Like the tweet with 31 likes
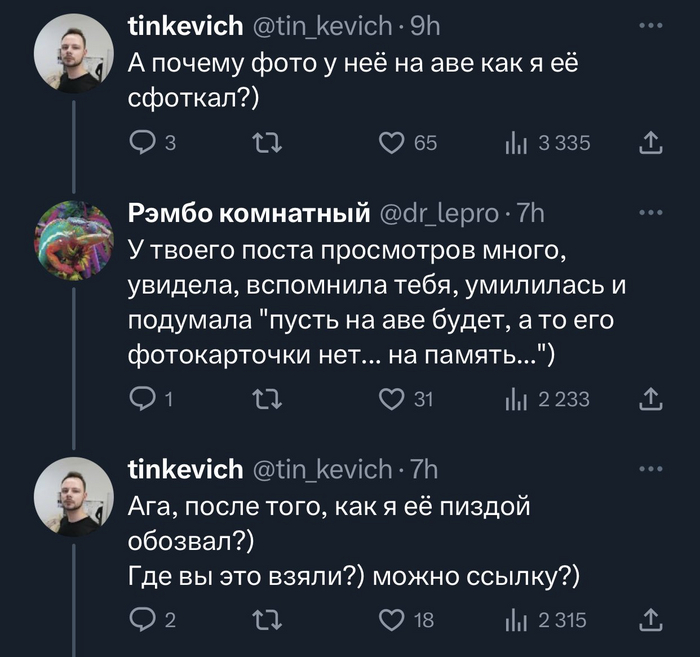The width and height of the screenshot is (700, 657). (x=391, y=399)
